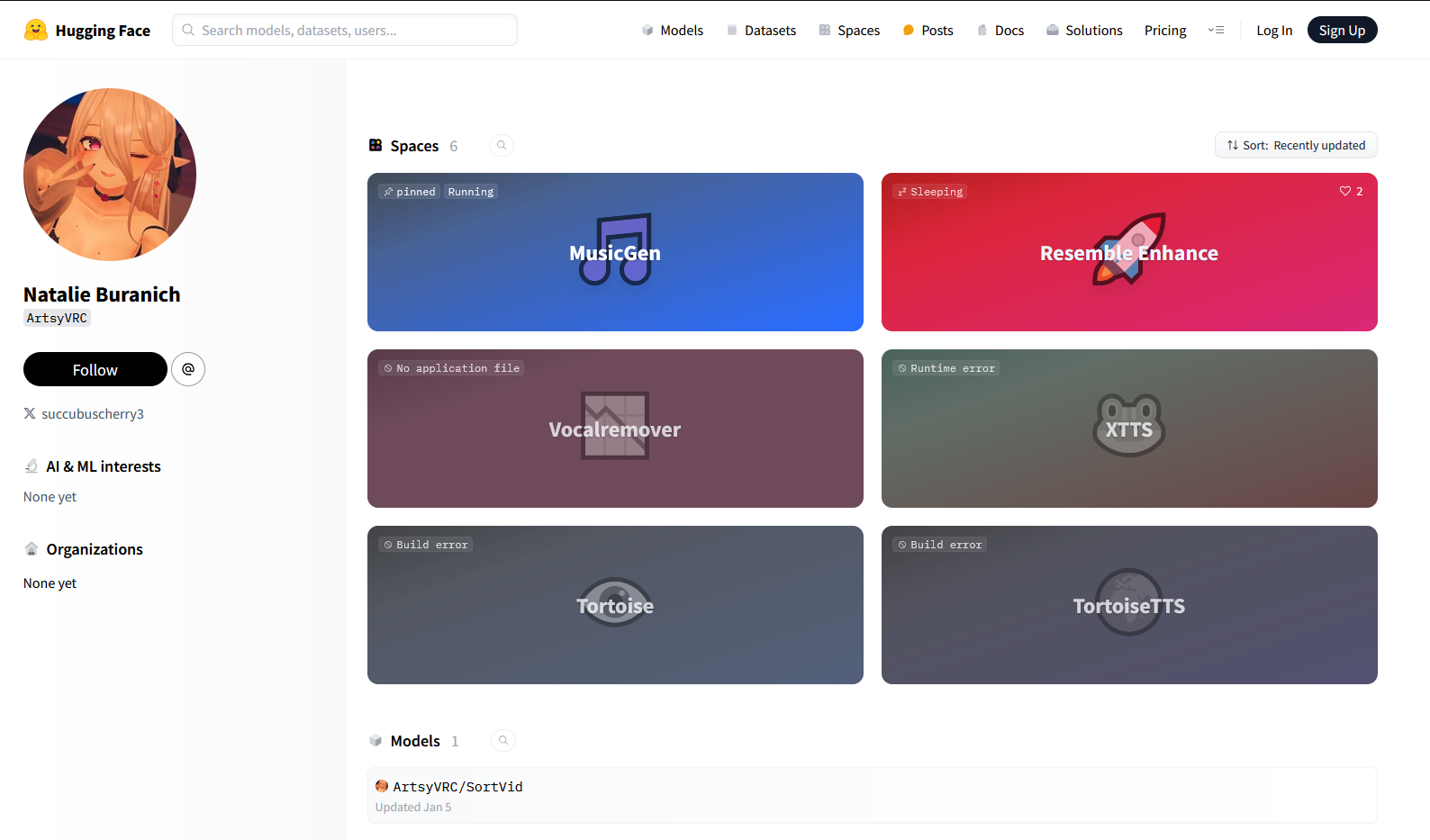1430x840 pixels.
Task: Open the ArtsyVRC/SortVid model
Action: coord(872,795)
